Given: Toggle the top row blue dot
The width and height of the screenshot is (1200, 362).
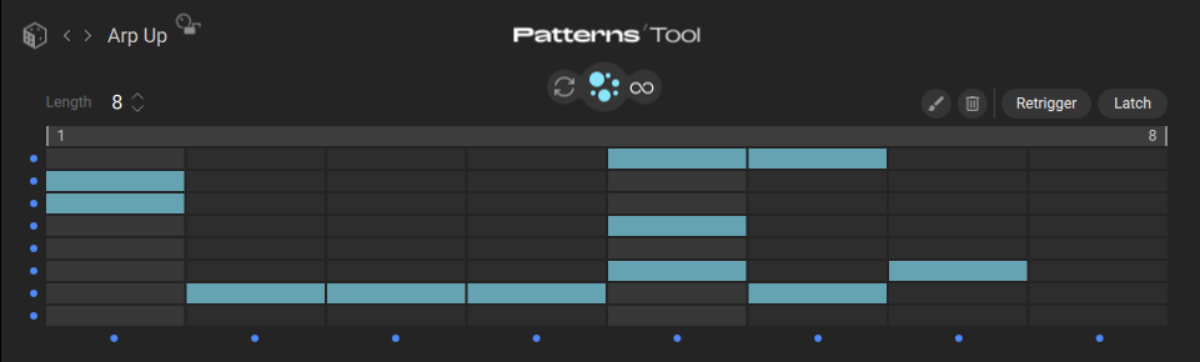Looking at the screenshot, I should (34, 158).
